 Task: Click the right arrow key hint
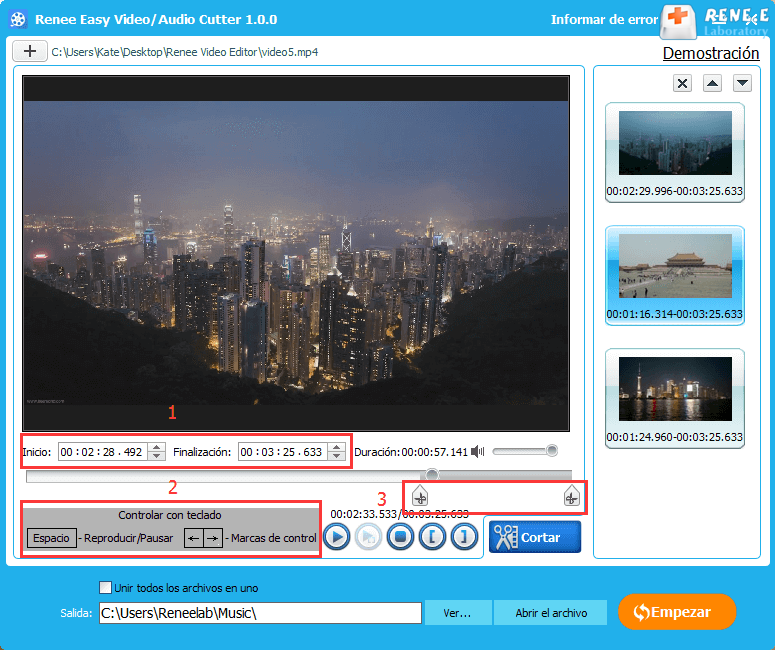(213, 538)
